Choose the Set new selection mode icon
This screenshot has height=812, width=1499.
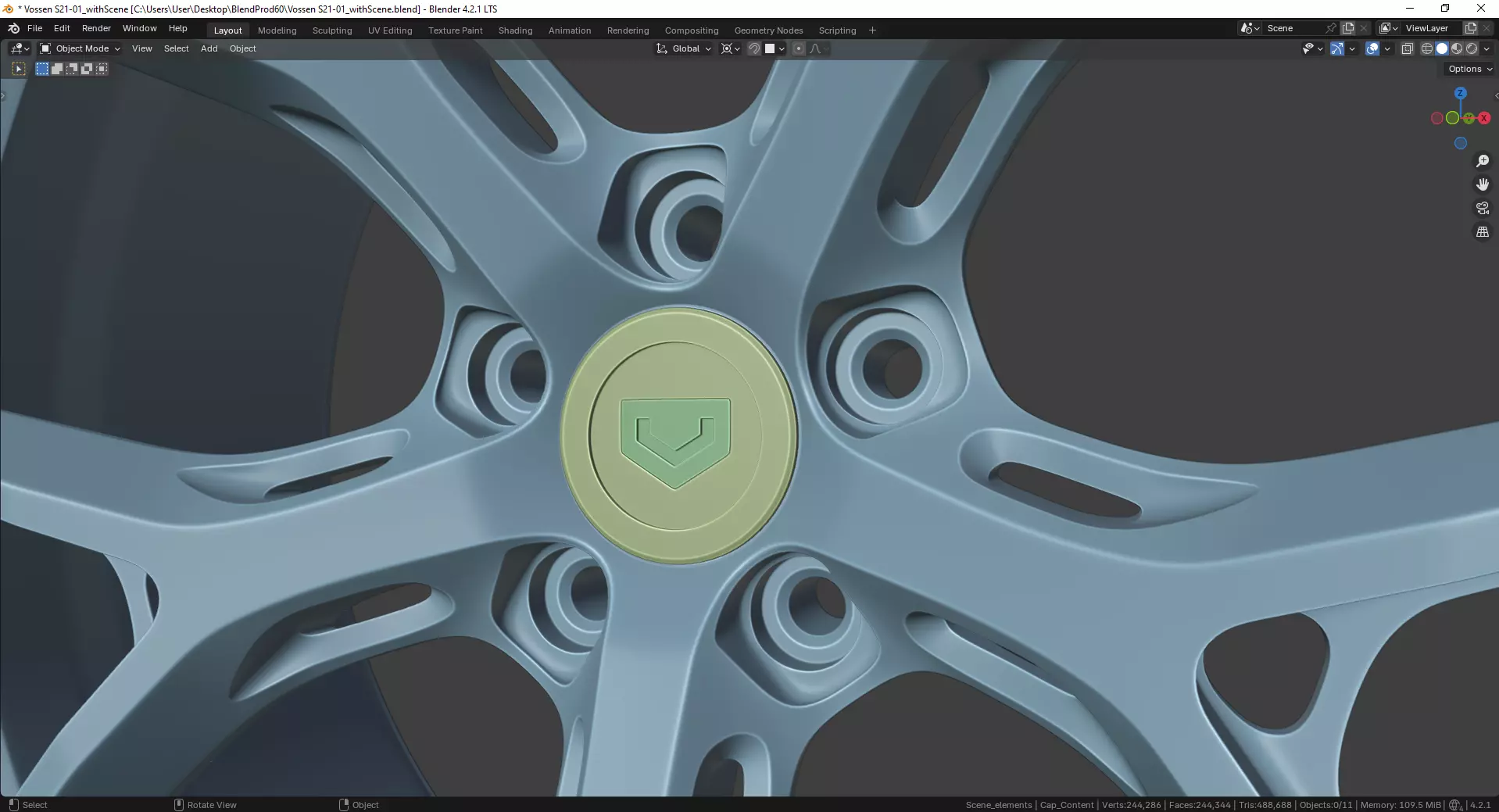pos(42,69)
